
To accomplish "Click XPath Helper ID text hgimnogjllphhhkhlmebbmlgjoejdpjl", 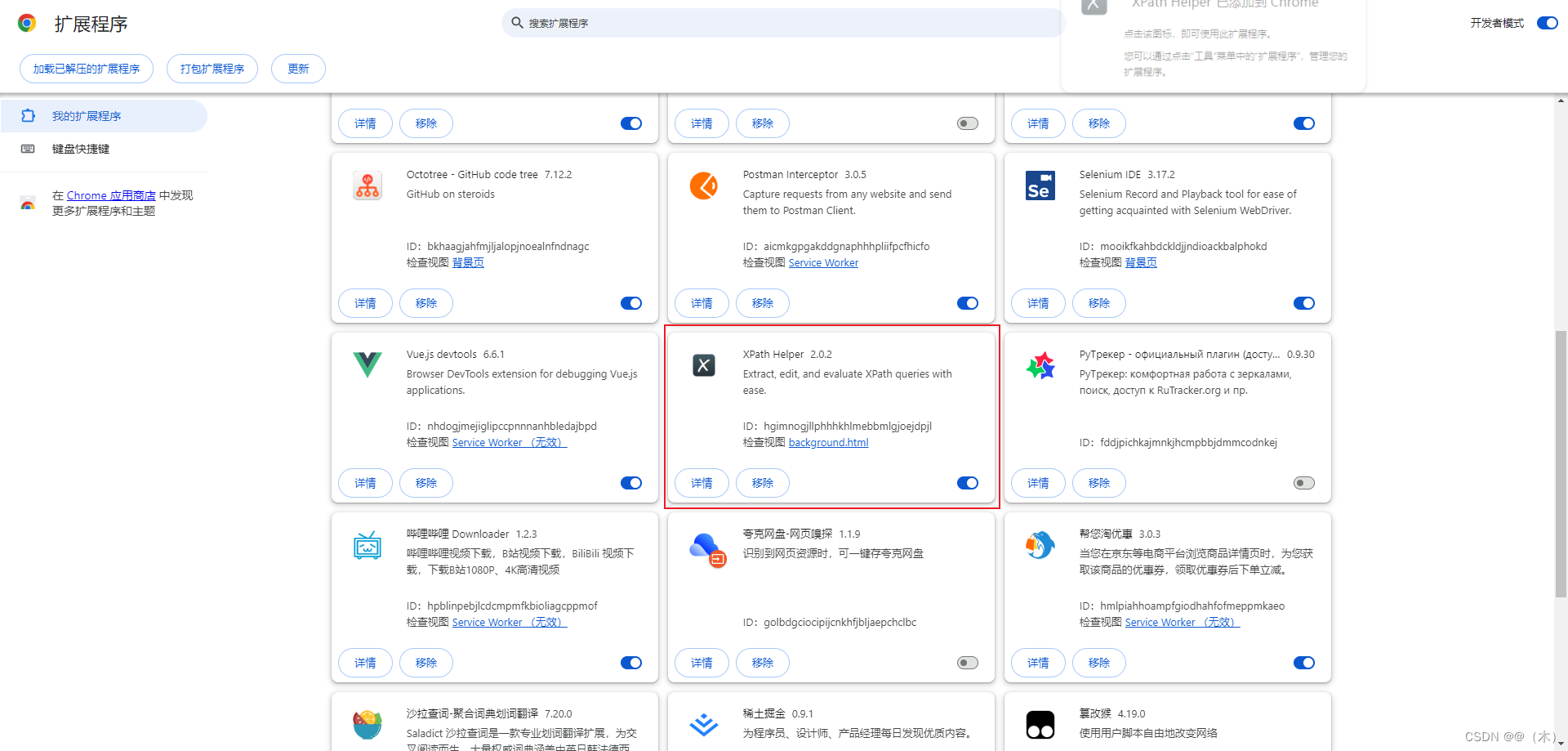I will click(x=848, y=426).
